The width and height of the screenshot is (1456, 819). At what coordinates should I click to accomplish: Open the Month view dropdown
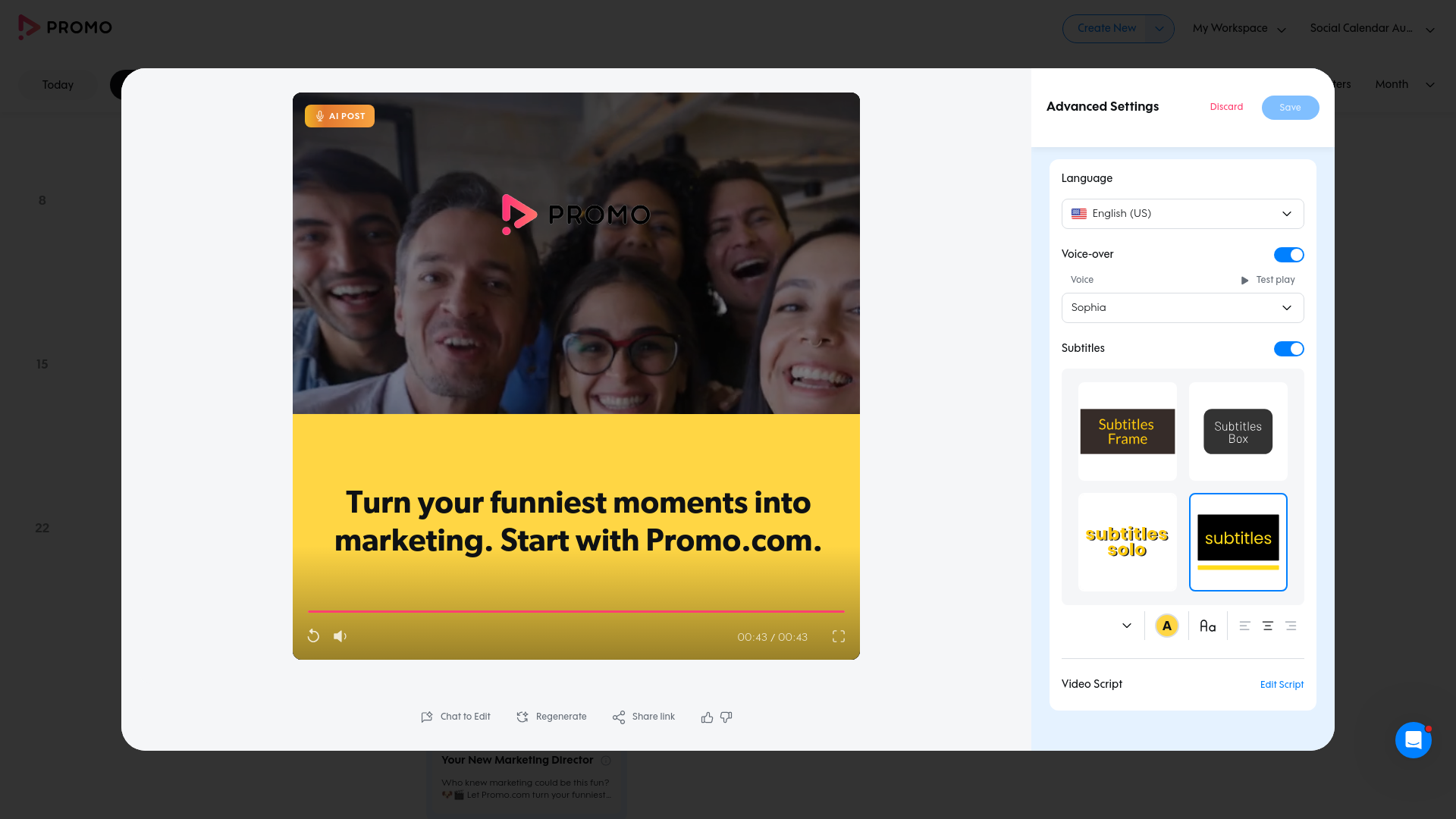coord(1405,84)
